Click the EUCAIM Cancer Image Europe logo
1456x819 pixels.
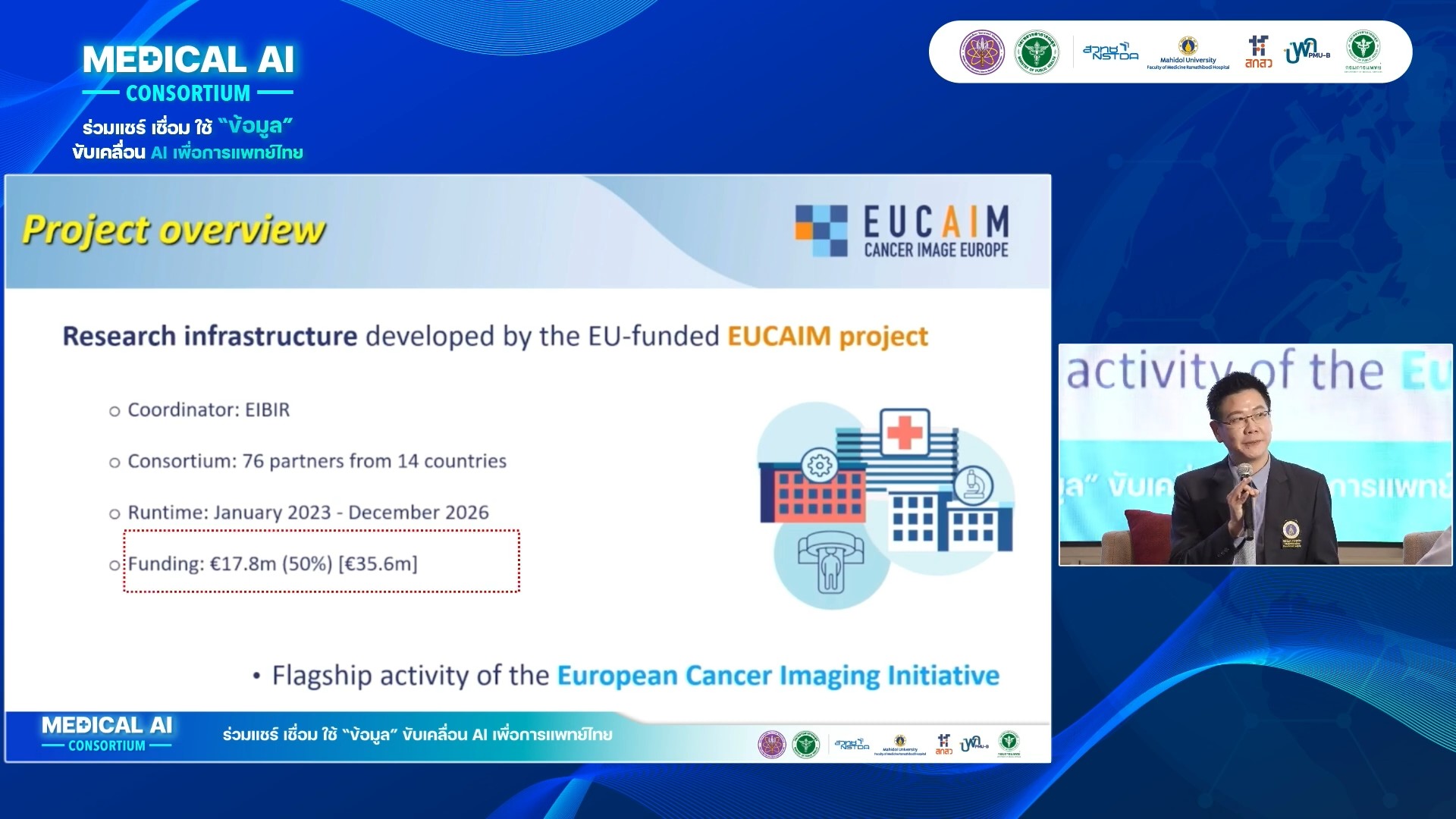pos(902,231)
